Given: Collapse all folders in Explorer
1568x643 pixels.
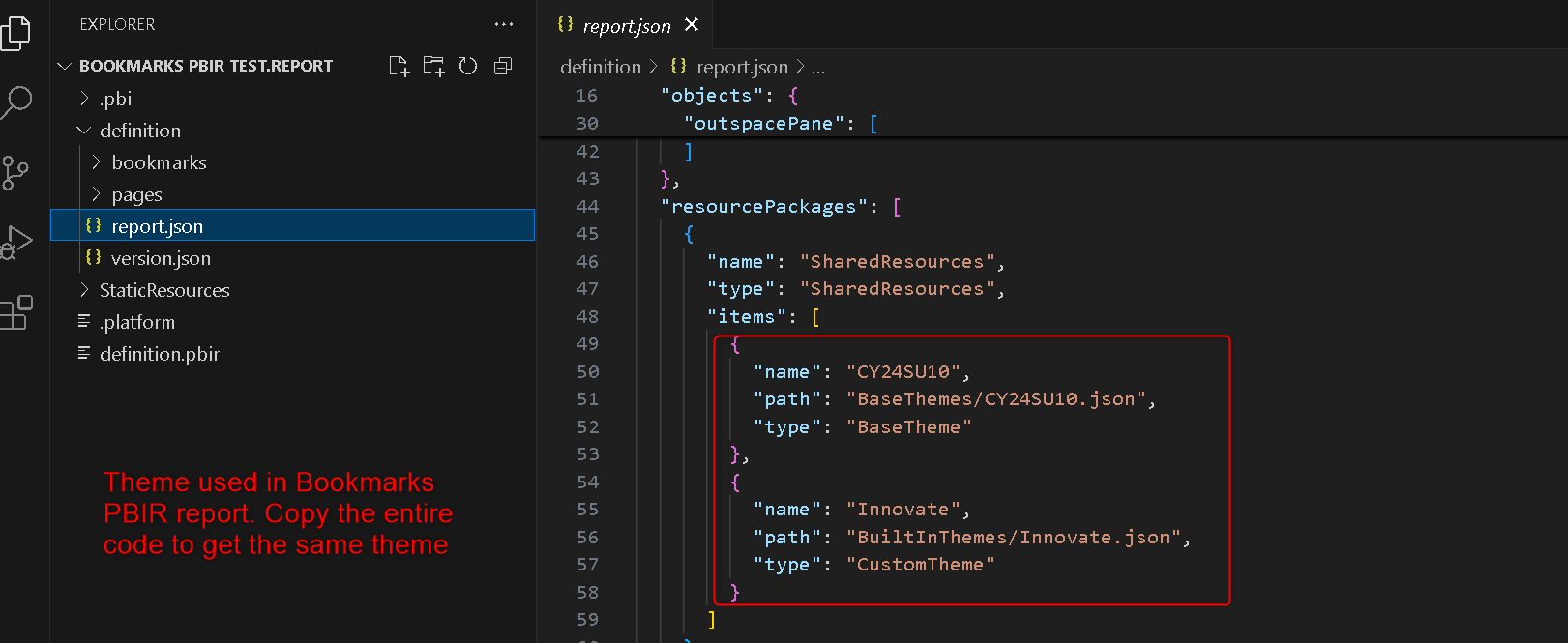Looking at the screenshot, I should 503,66.
